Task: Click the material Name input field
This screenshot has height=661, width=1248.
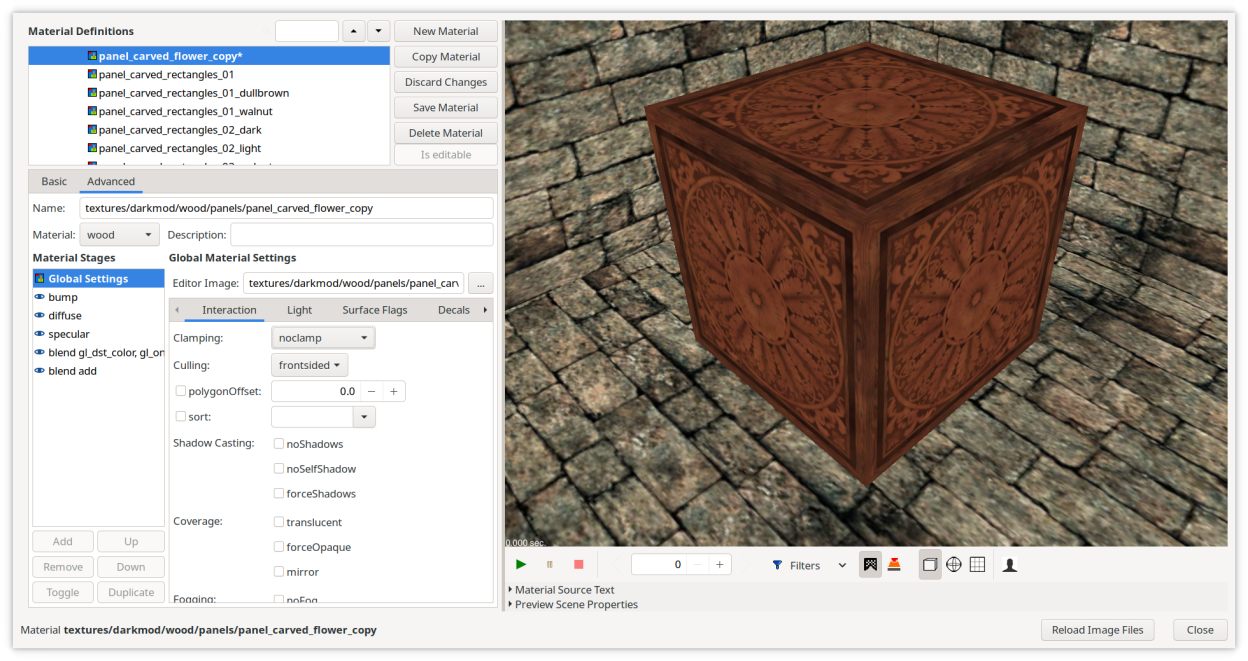Action: 286,208
